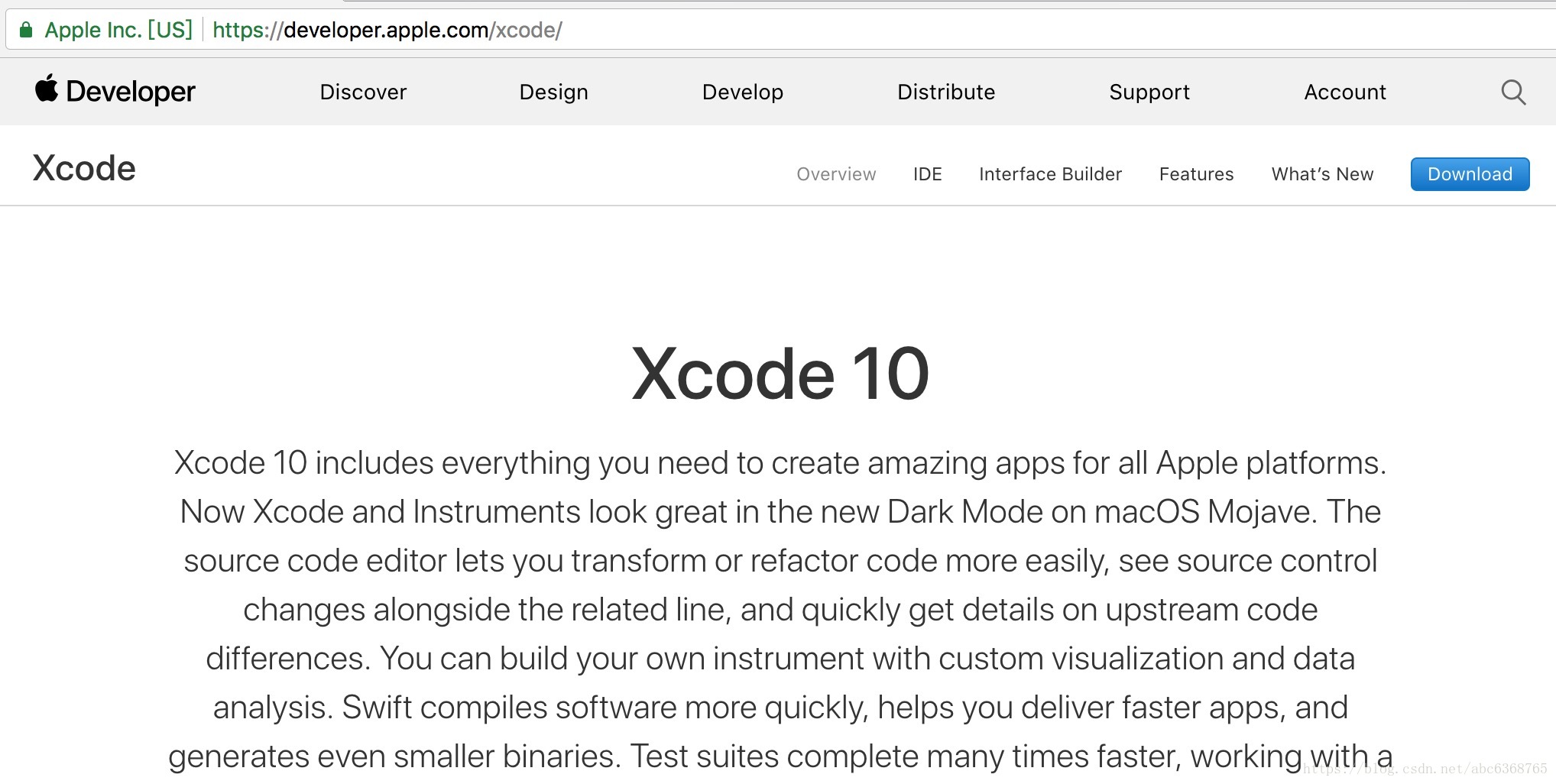Click the Xcode brand heading
The image size is (1556, 784).
83,167
